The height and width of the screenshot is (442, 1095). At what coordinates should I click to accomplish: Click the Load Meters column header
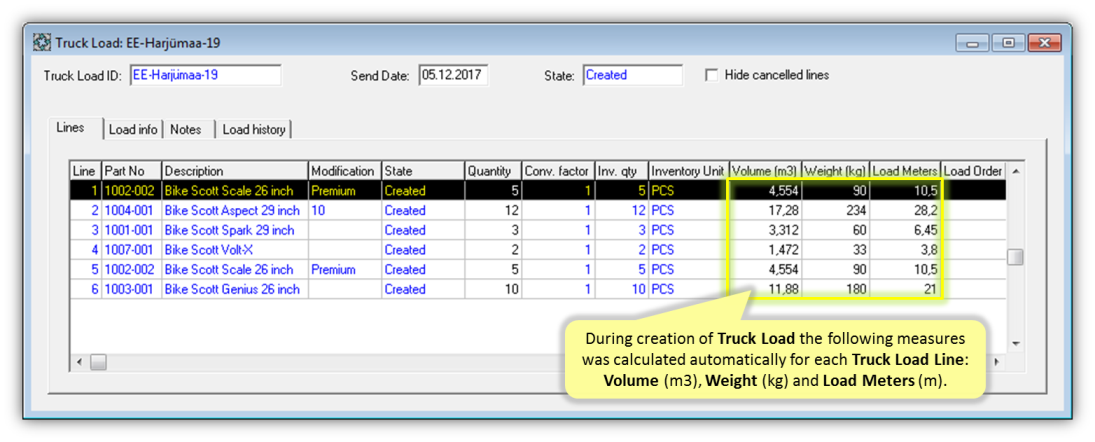905,171
